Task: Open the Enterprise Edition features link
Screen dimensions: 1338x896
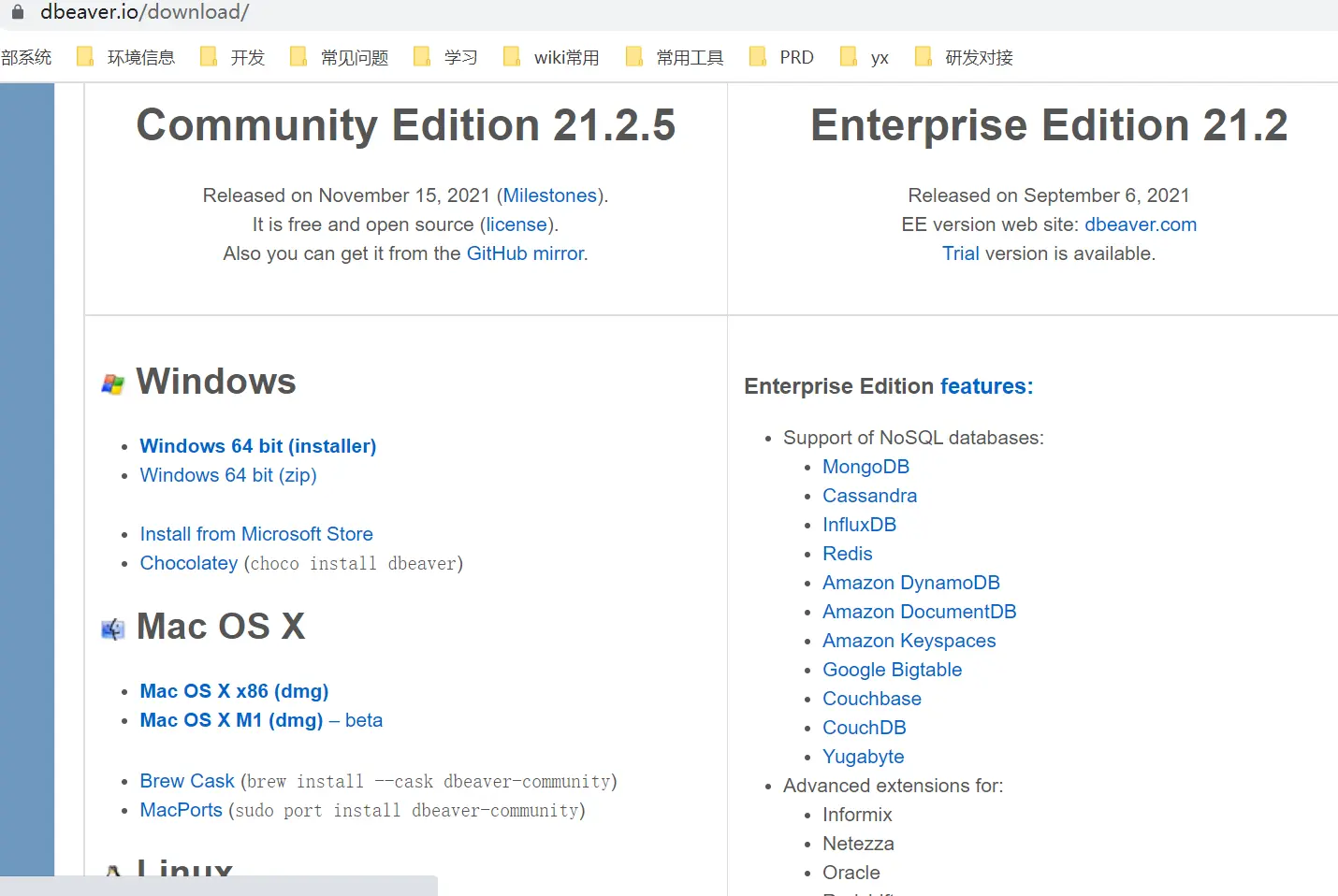Action: 986,386
